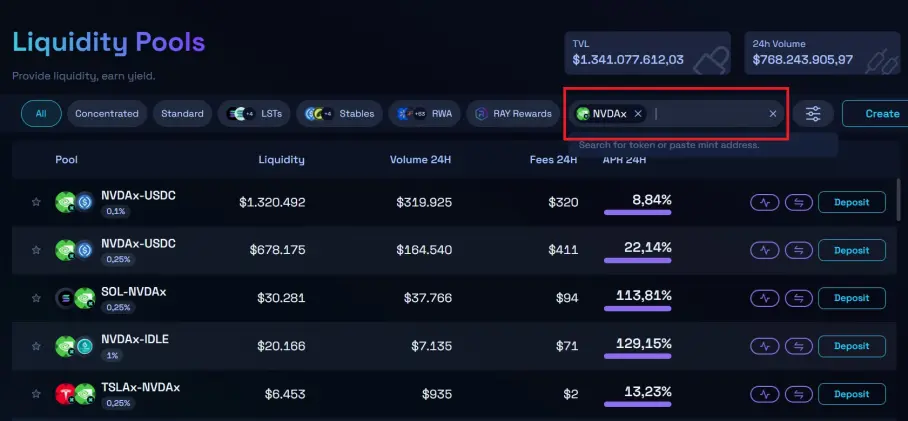Click swap icon for NVDAx-USDC 0,25% pool
The height and width of the screenshot is (421, 908).
799,250
